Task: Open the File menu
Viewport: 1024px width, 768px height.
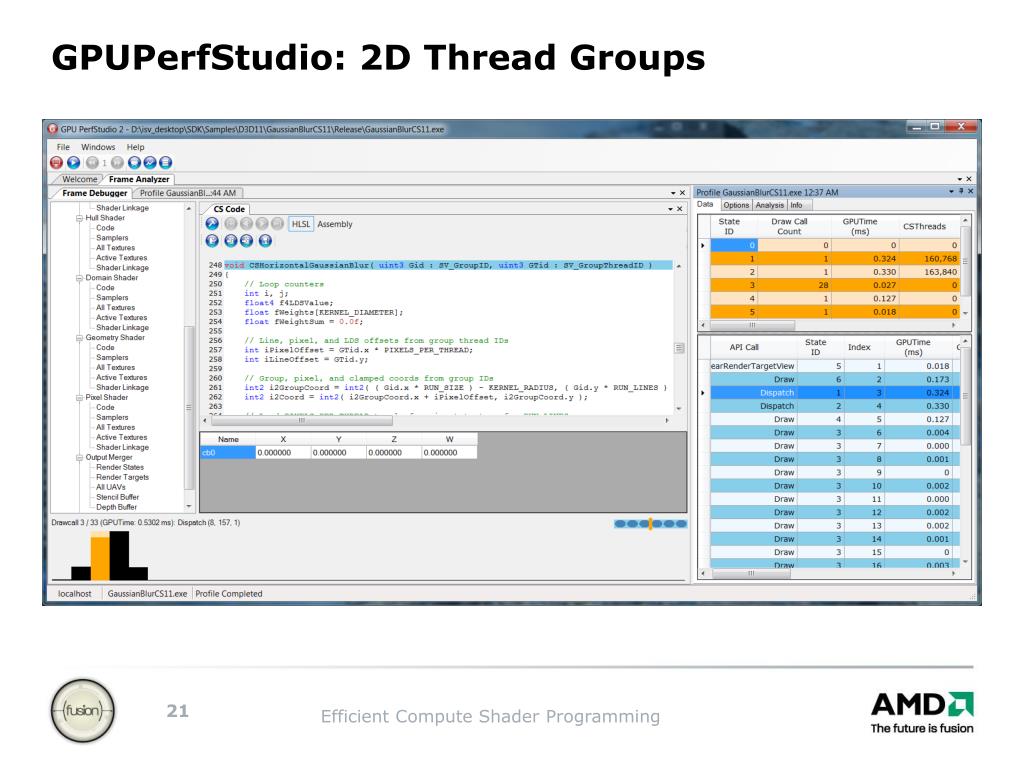Action: click(63, 147)
